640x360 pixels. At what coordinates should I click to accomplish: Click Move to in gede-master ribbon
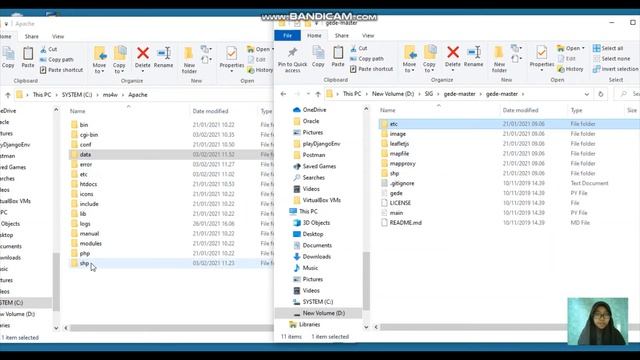(x=409, y=59)
